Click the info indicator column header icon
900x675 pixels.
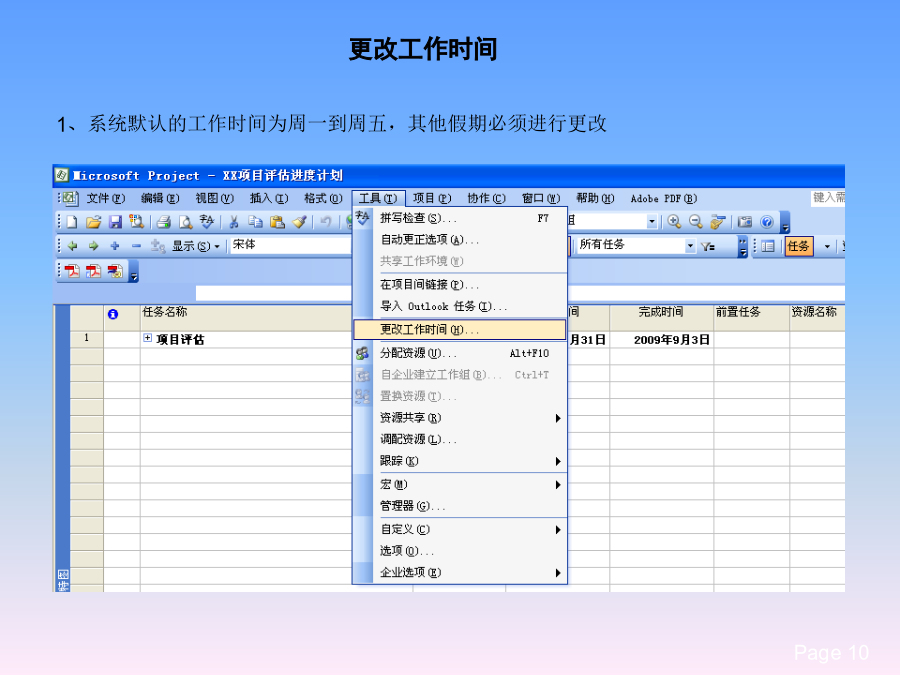113,314
